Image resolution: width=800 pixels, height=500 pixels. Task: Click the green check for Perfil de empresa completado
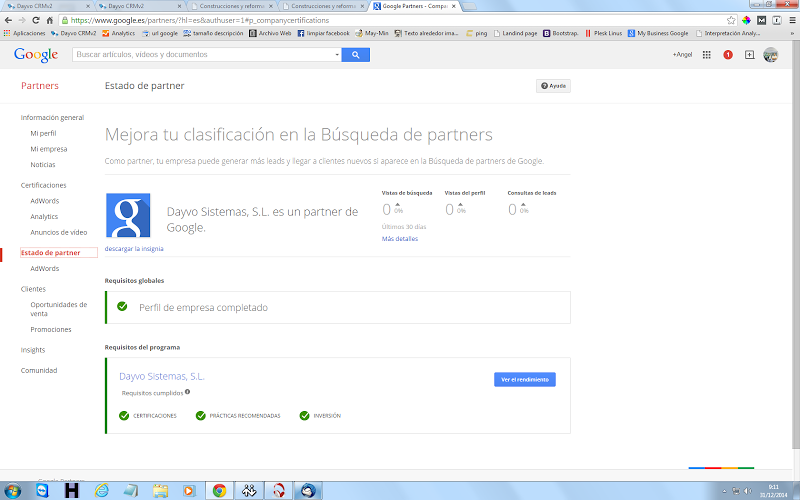click(x=122, y=306)
